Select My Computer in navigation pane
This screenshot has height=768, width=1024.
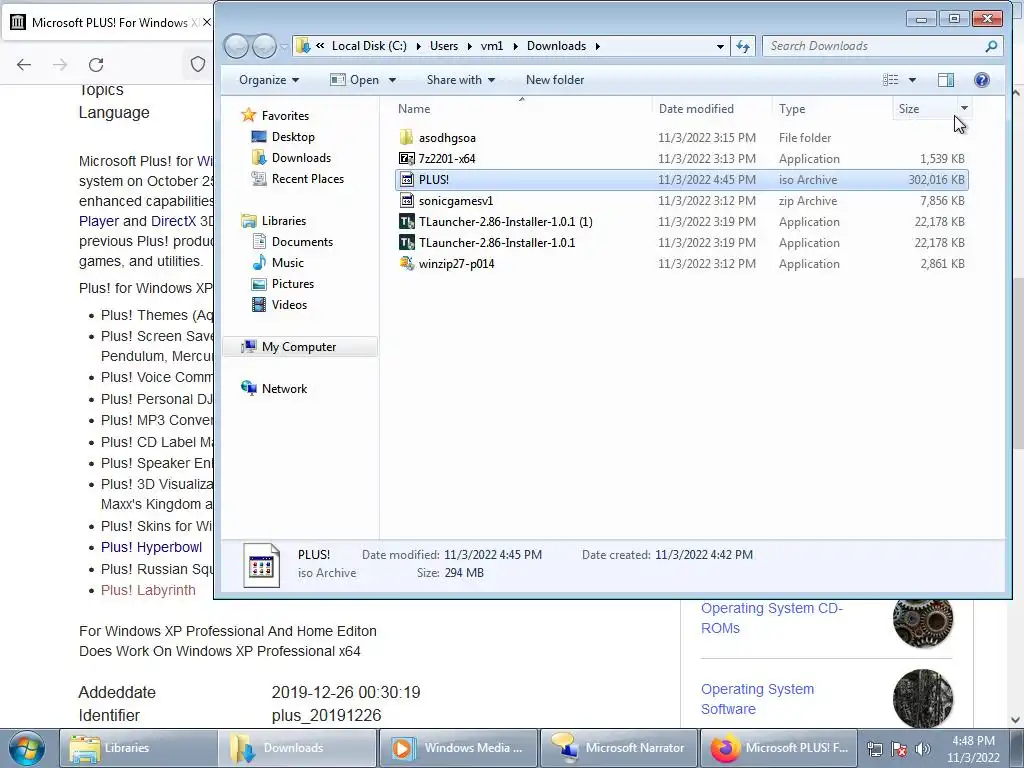[x=299, y=347]
